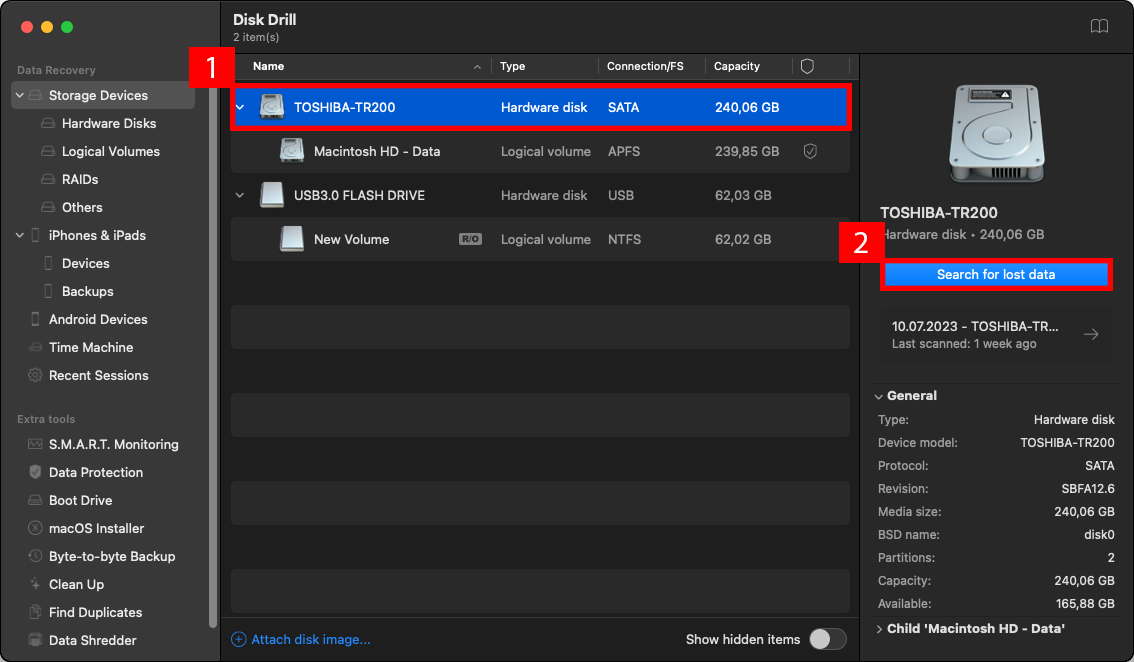Click the Macintosh HD - Data volume icon
The height and width of the screenshot is (662, 1134).
pyautogui.click(x=291, y=151)
